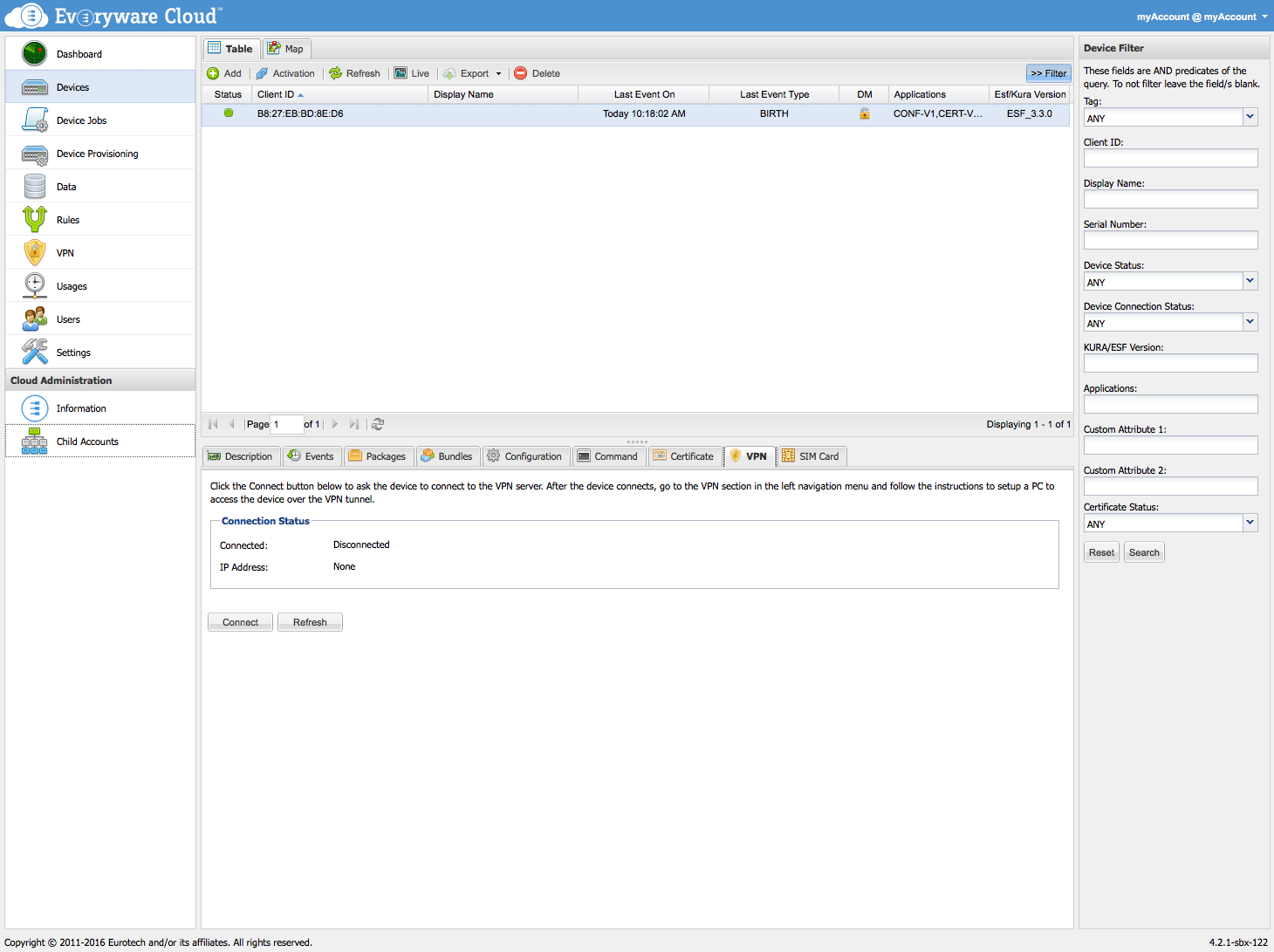The width and height of the screenshot is (1274, 952).
Task: Sort by Last Event On column header
Action: (644, 94)
